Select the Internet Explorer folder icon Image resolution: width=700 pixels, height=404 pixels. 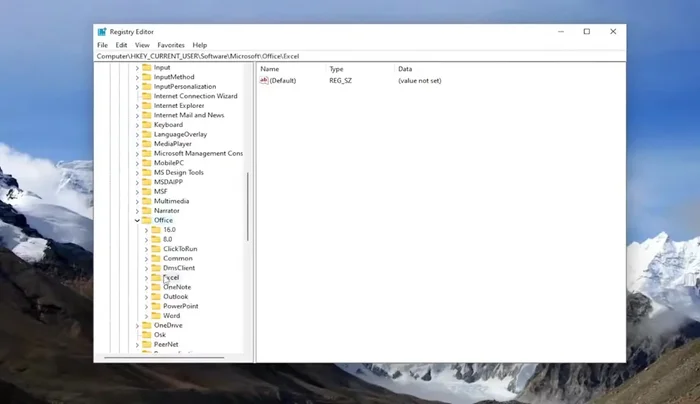coord(146,106)
